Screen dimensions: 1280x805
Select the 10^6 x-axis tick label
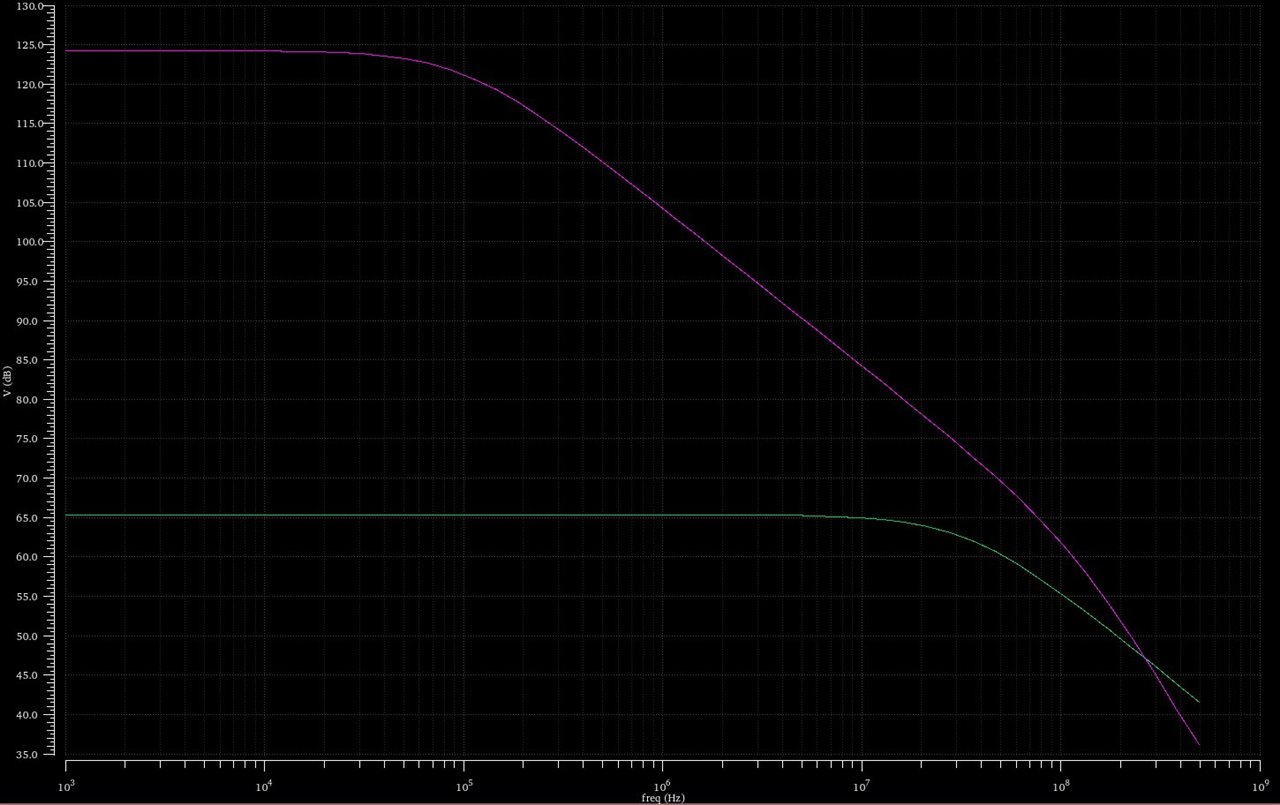662,786
